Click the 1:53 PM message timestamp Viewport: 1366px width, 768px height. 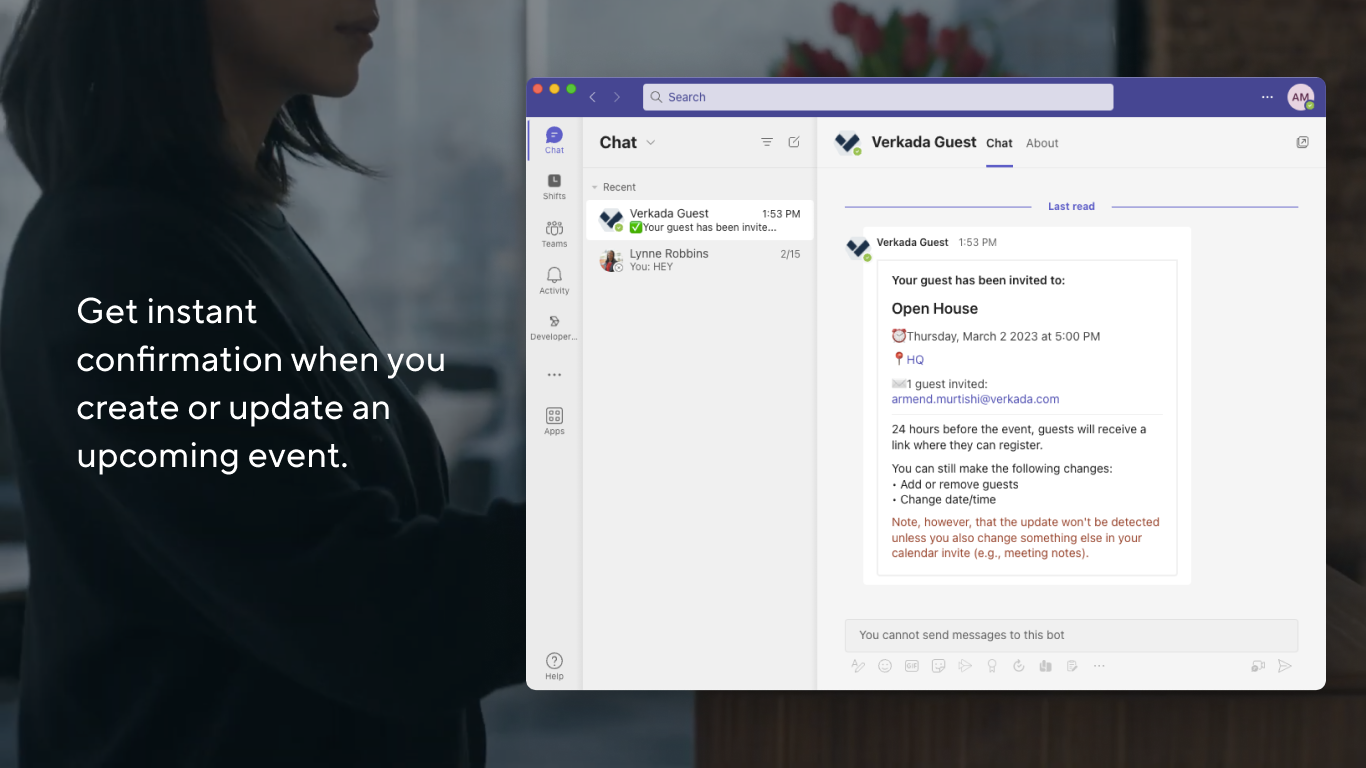click(977, 242)
